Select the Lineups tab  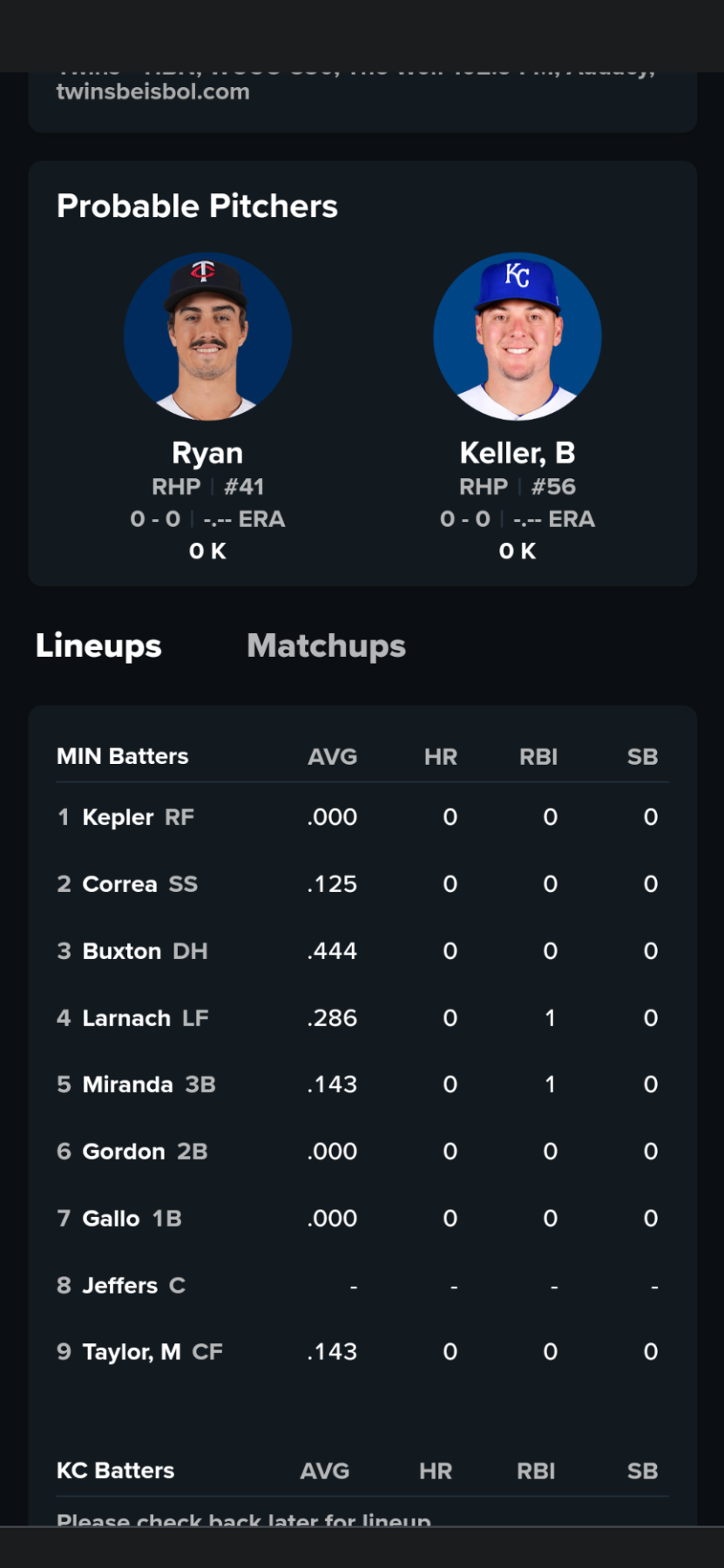tap(98, 645)
